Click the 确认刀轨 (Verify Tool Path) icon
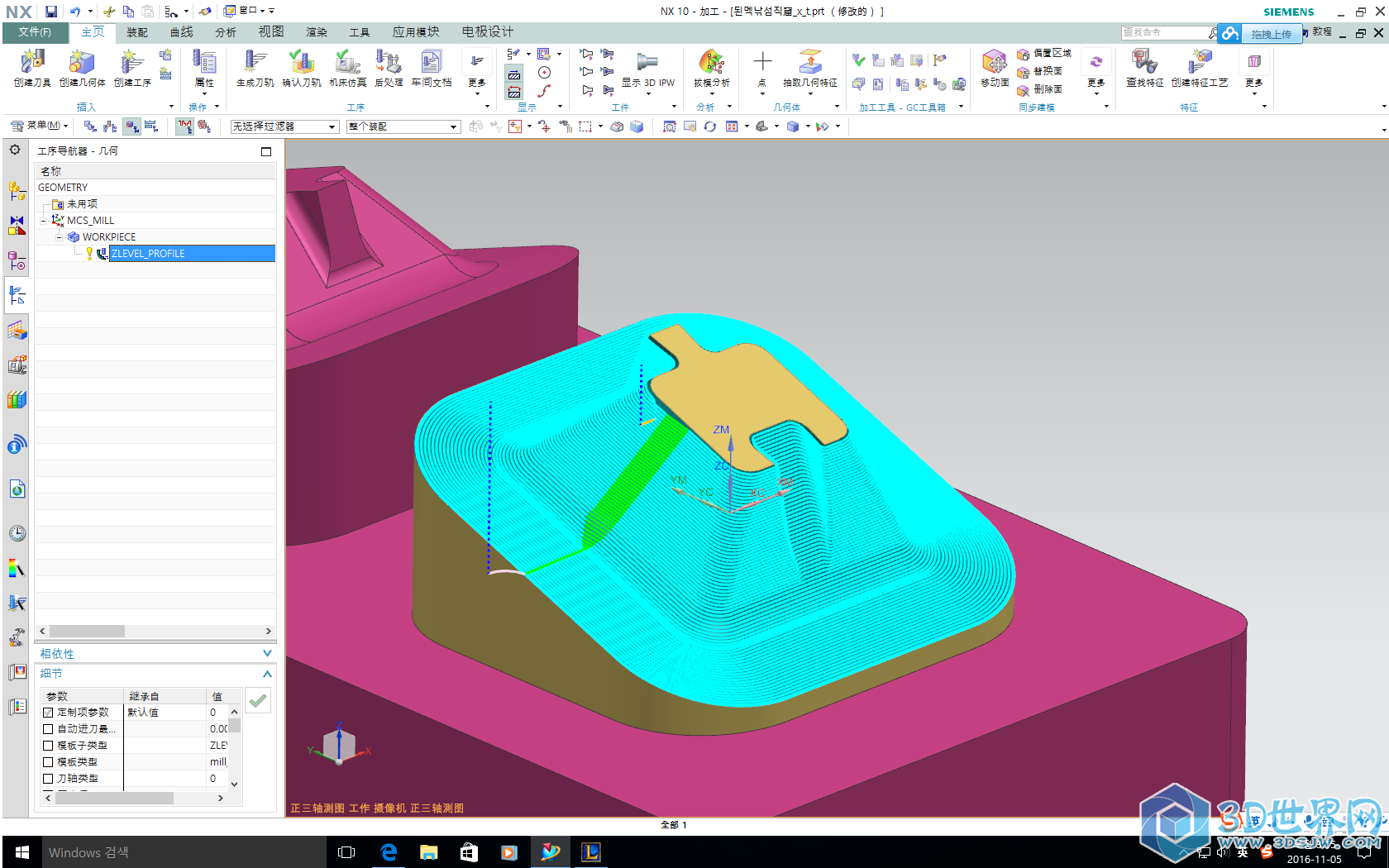This screenshot has height=868, width=1389. pyautogui.click(x=301, y=68)
